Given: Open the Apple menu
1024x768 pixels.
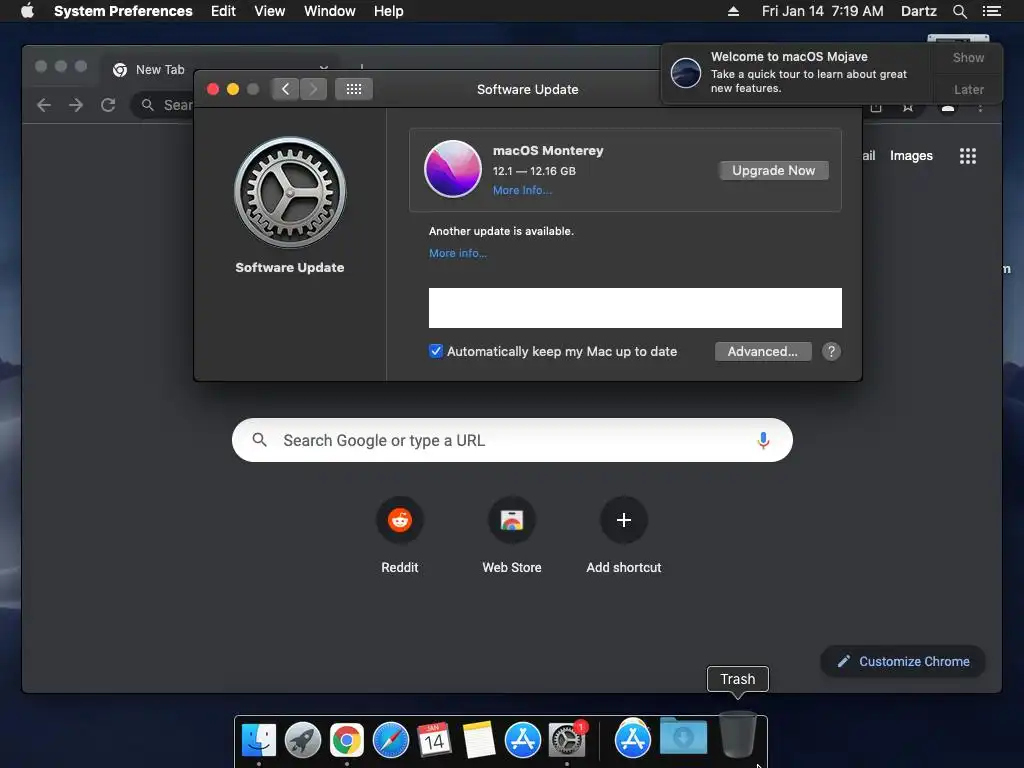Looking at the screenshot, I should pos(27,10).
